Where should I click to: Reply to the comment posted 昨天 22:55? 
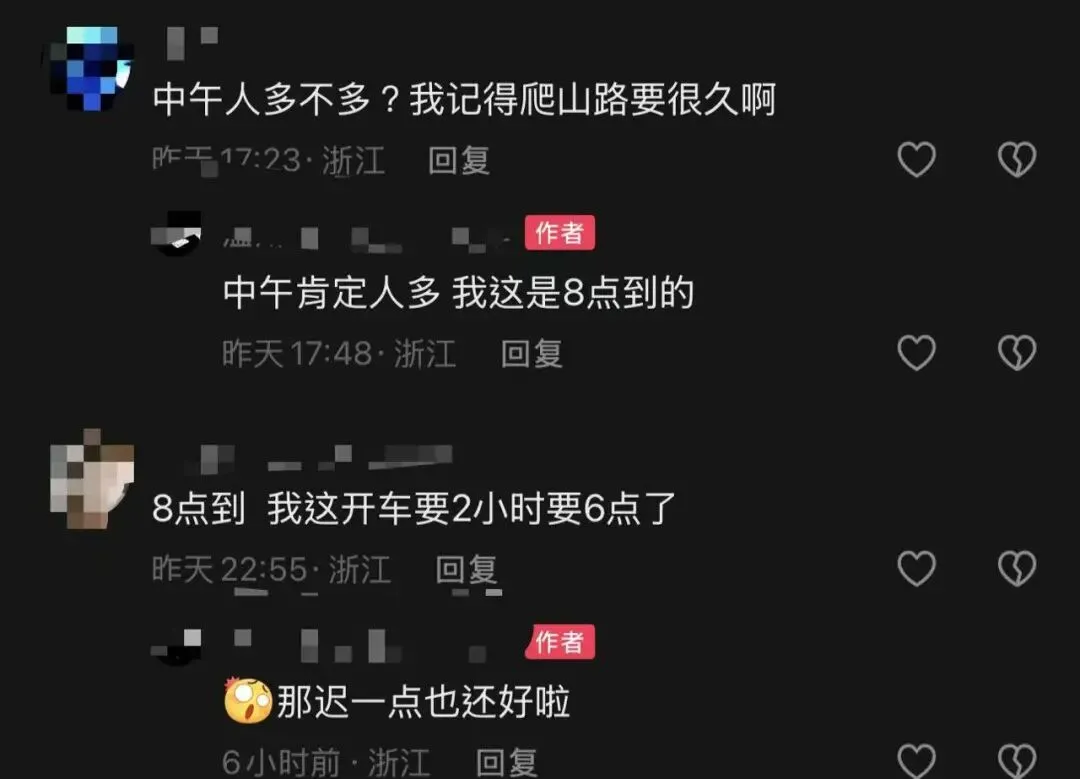[466, 570]
